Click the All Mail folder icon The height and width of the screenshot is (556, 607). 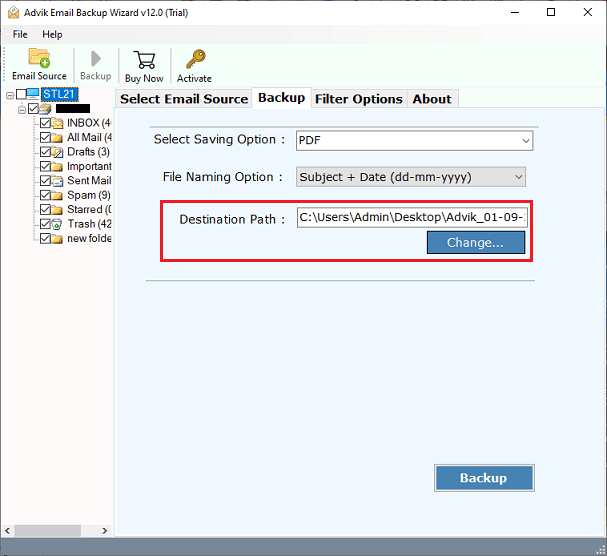pyautogui.click(x=57, y=137)
